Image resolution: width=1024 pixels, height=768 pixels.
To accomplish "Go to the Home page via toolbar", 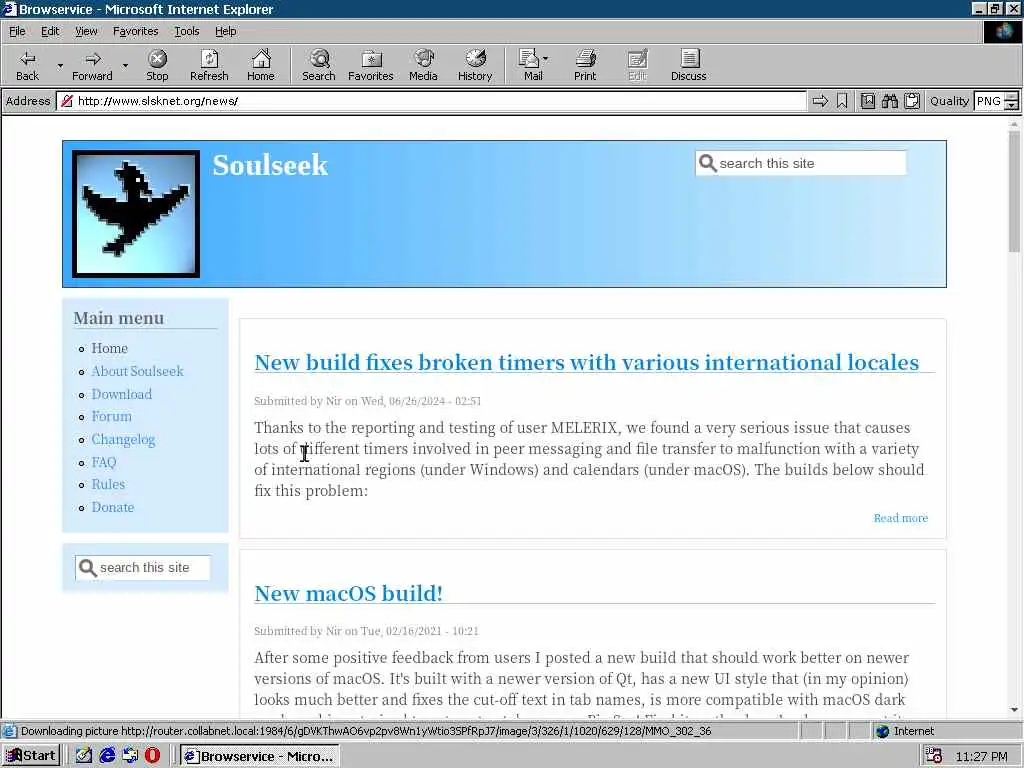I will [261, 65].
